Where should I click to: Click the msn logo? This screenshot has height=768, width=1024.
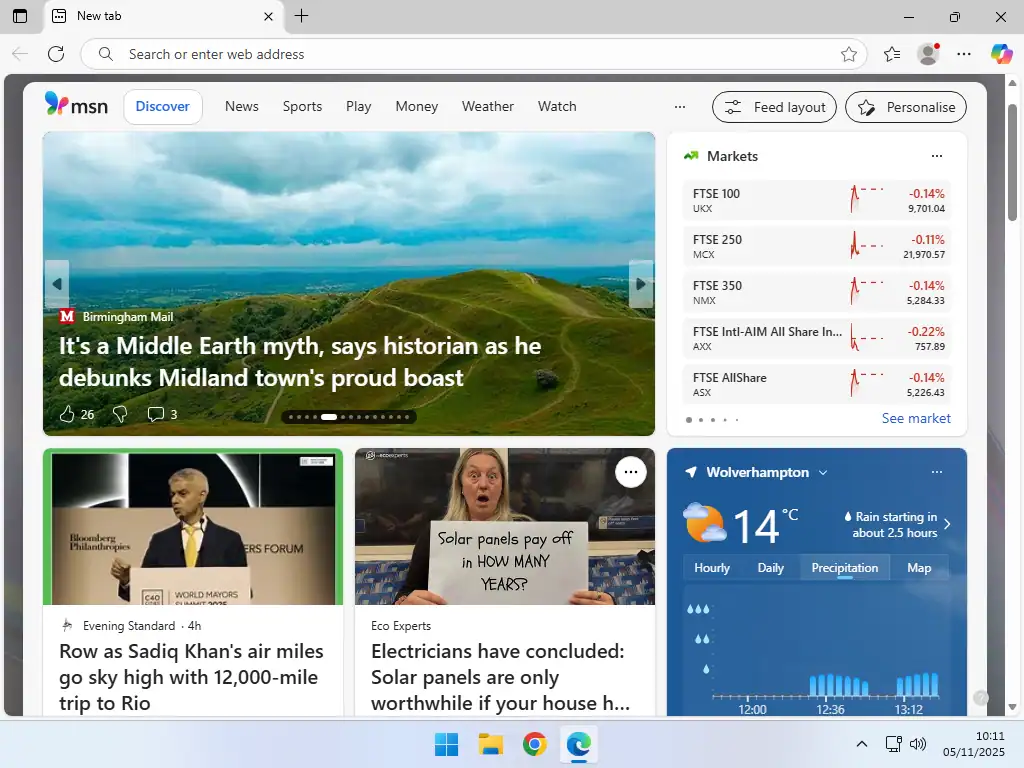point(76,105)
